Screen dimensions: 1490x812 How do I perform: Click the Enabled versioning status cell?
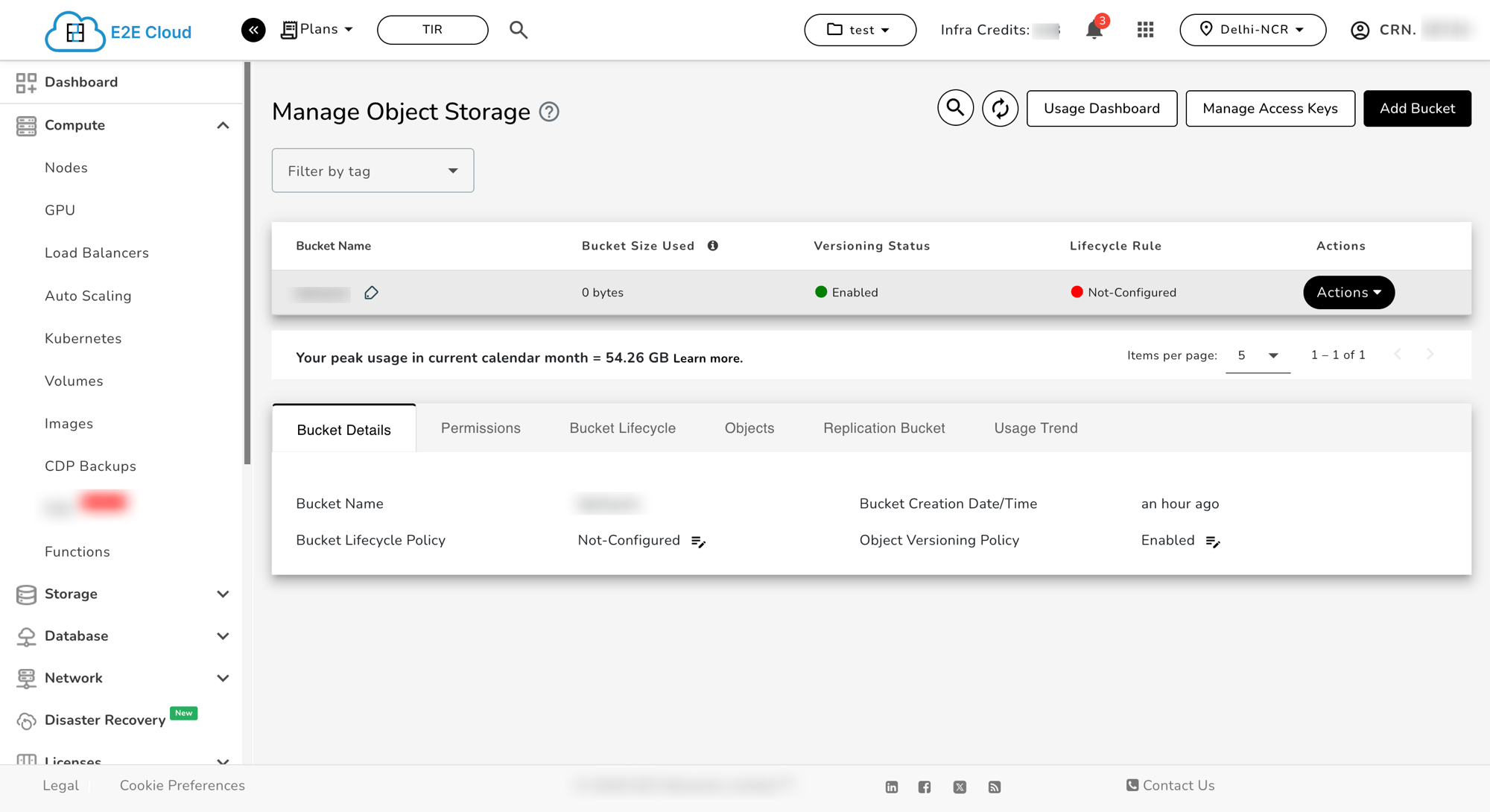click(846, 293)
